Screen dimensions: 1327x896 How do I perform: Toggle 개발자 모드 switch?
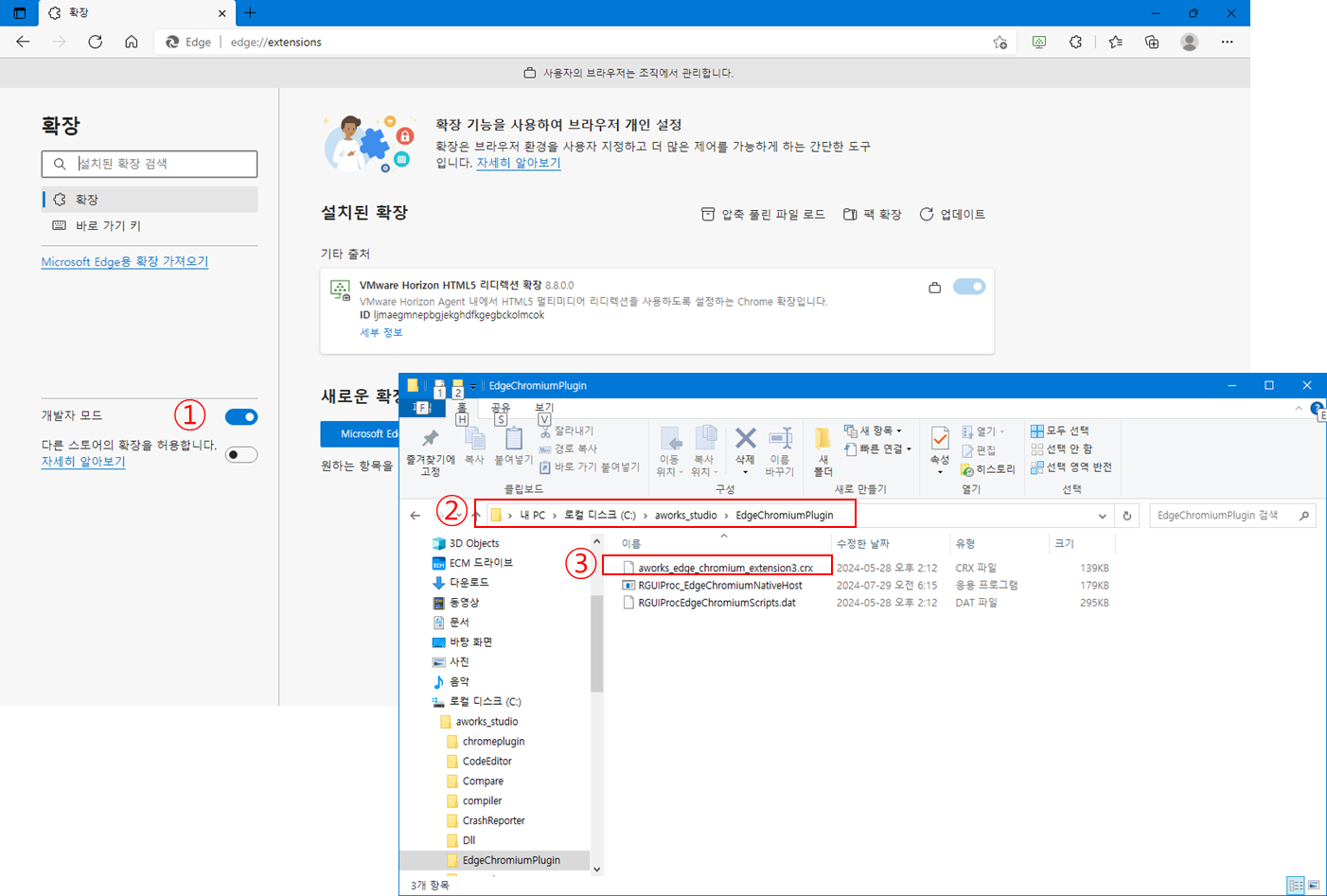click(241, 416)
